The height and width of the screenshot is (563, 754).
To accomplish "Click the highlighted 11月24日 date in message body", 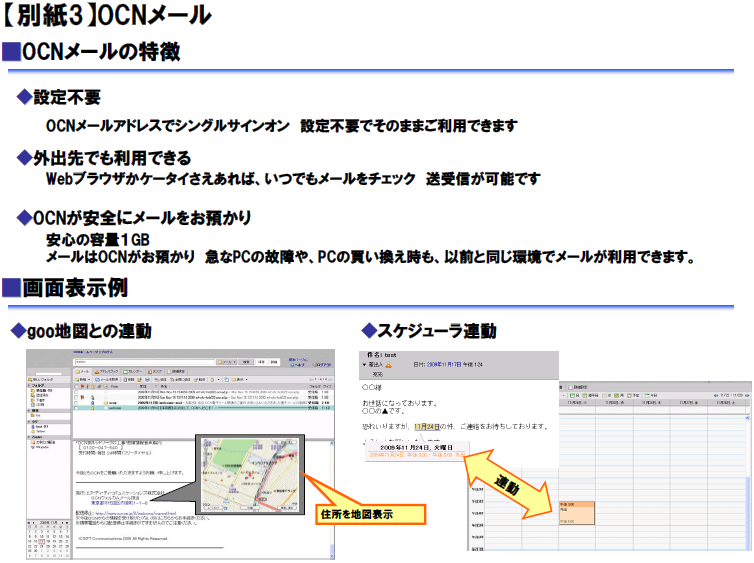I will coord(427,426).
